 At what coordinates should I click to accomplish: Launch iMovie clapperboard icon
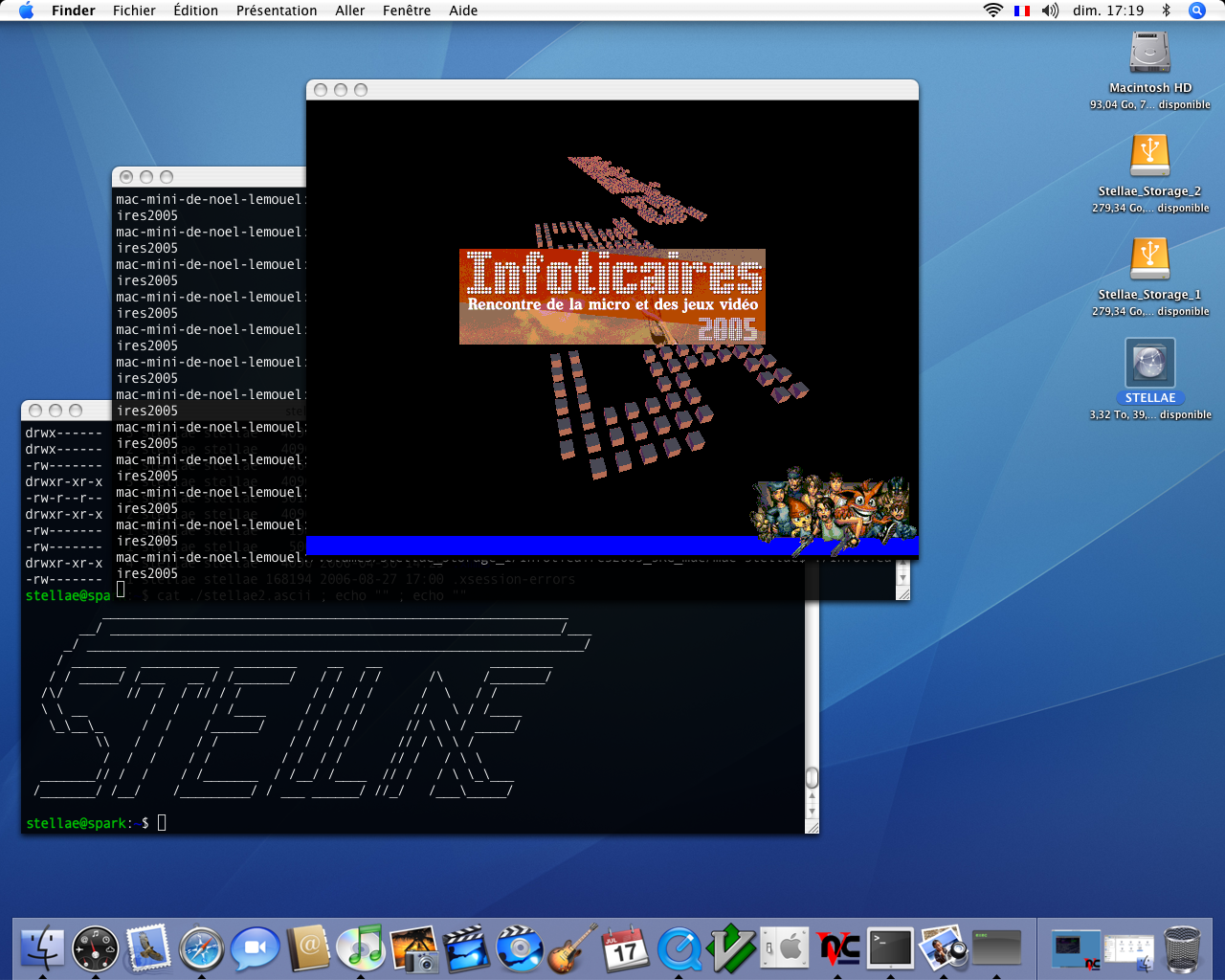pos(467,949)
